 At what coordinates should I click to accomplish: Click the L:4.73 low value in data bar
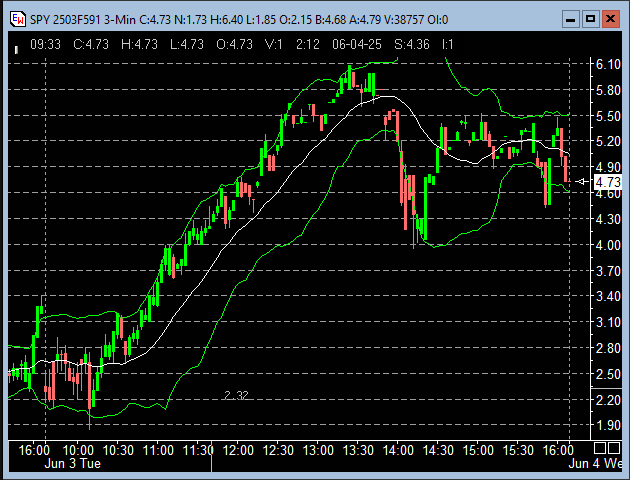tap(187, 44)
